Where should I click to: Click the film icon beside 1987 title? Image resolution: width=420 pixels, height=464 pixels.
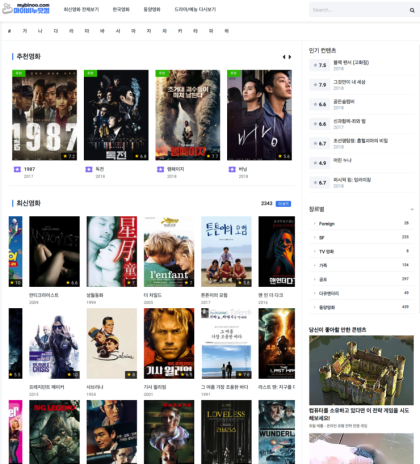point(17,169)
